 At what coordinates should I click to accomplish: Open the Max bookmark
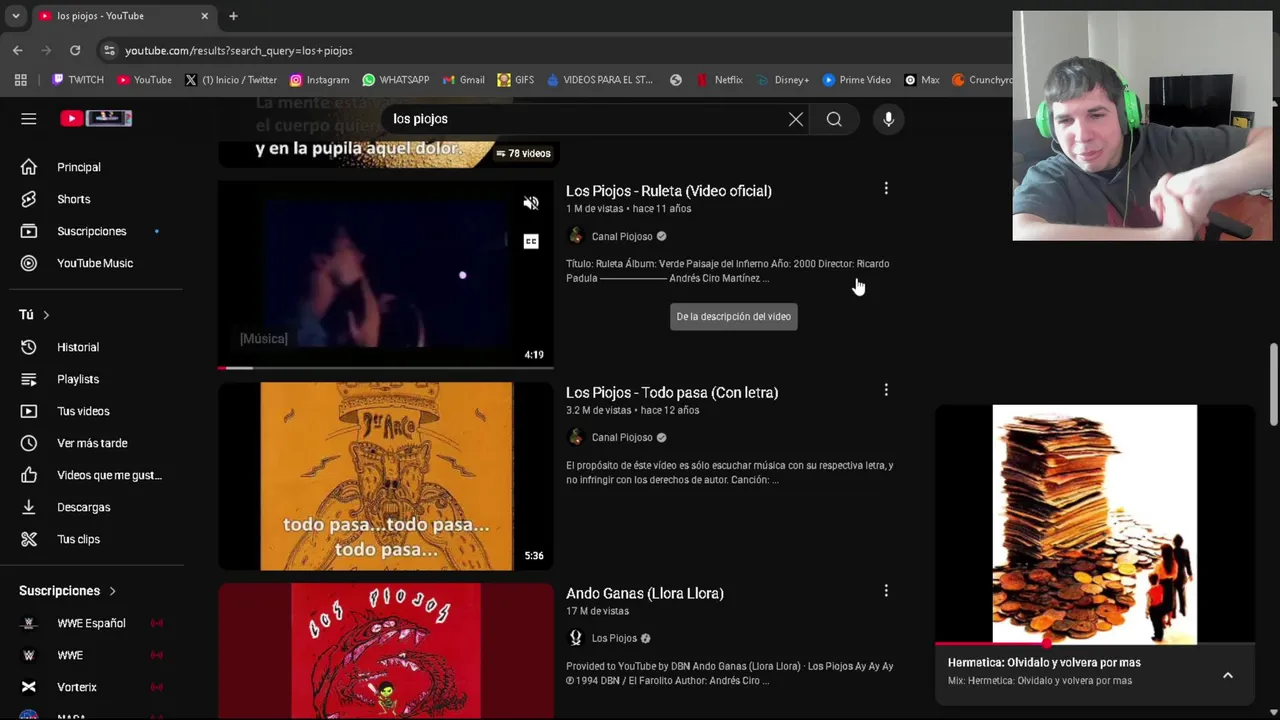point(922,80)
